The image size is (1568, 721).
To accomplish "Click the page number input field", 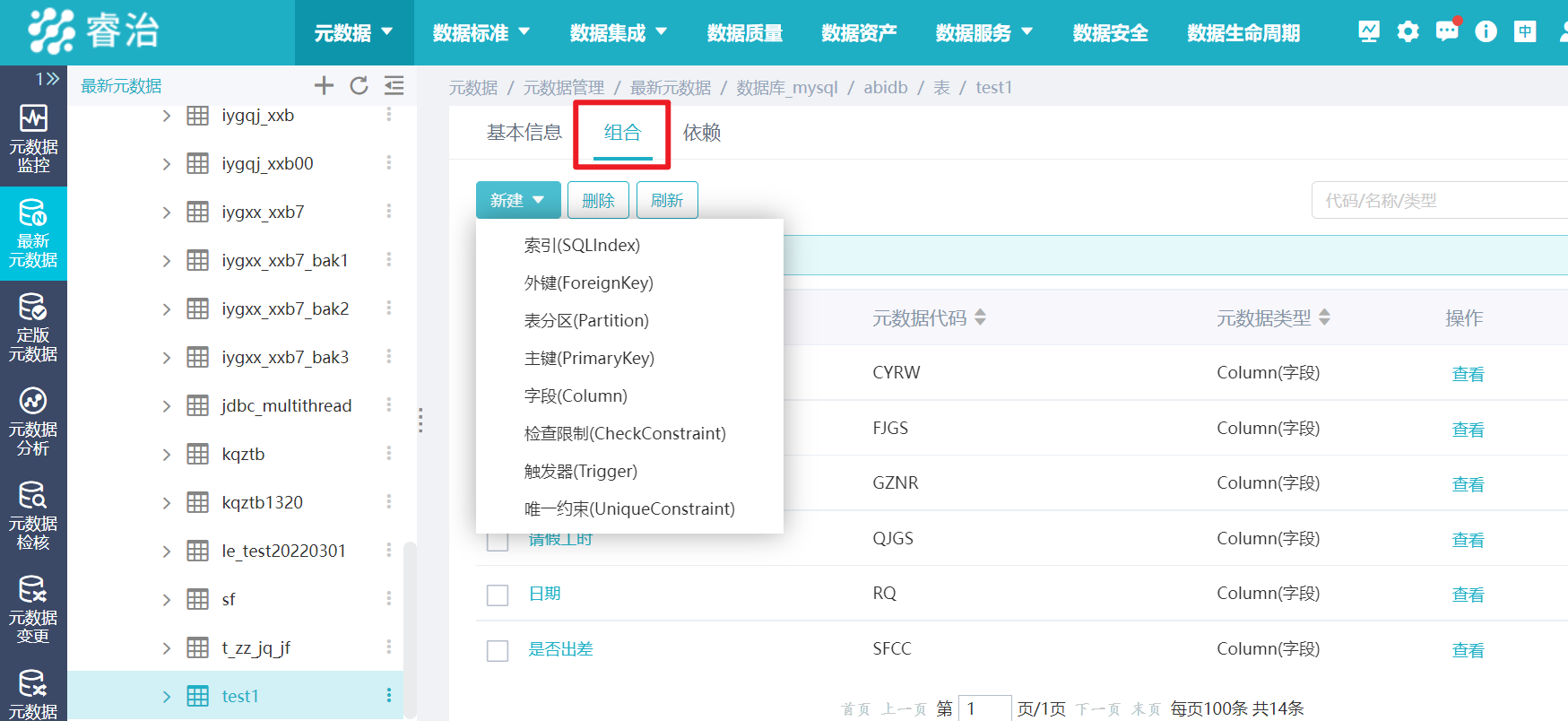I will tap(984, 708).
